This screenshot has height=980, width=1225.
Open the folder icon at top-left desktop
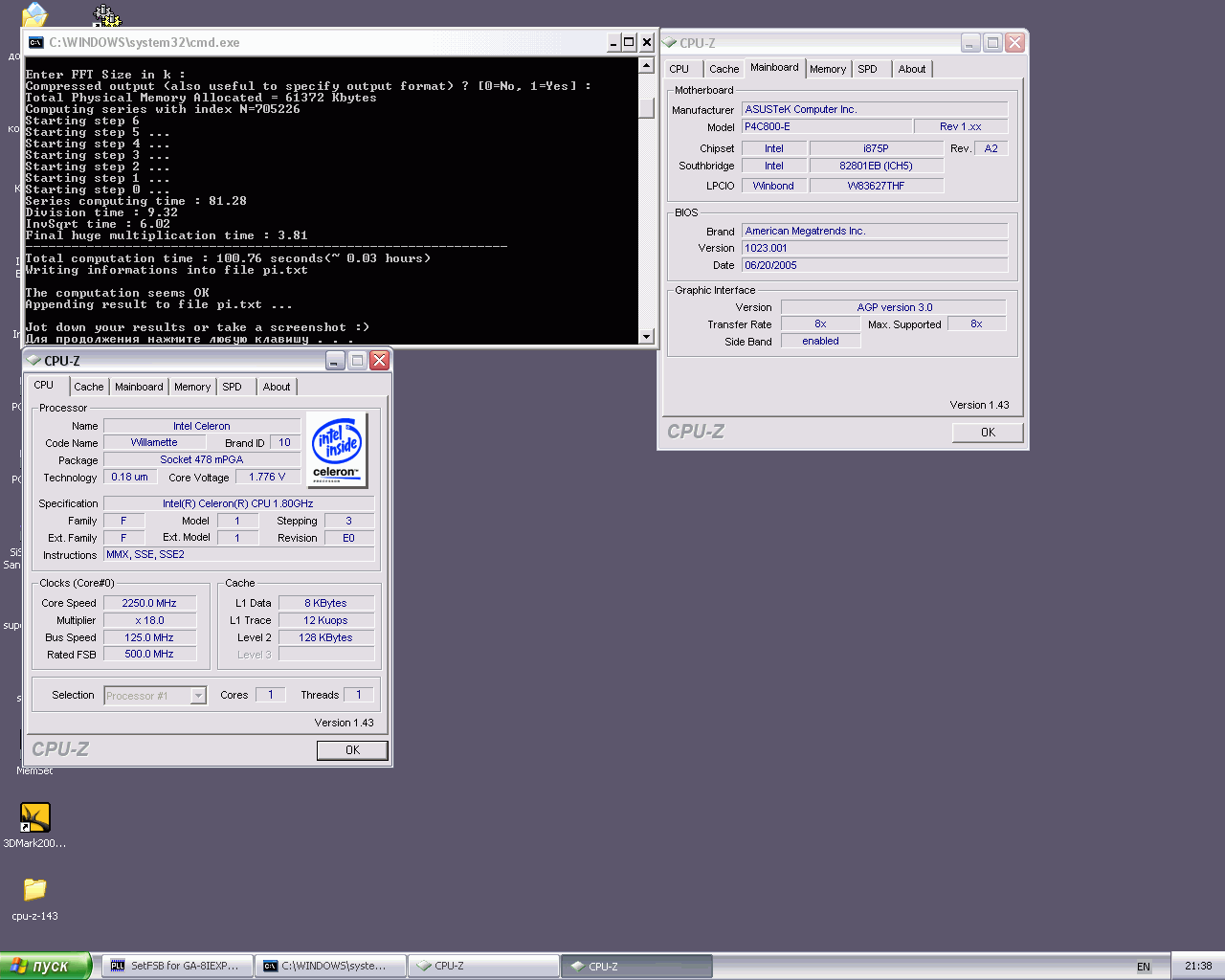tap(34, 13)
